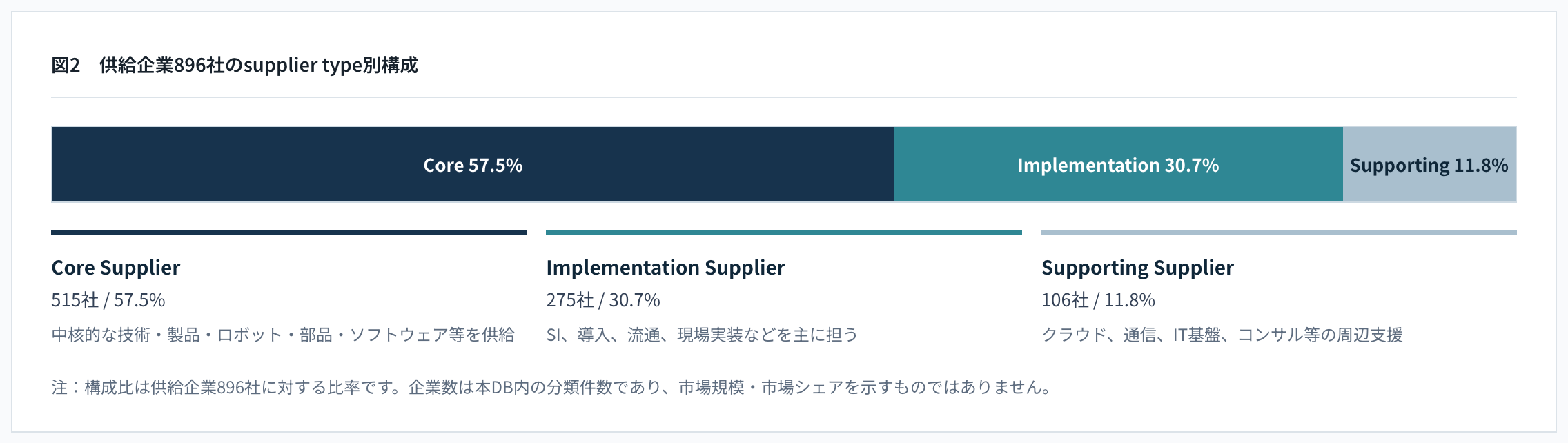Click the light gray-blue Supporting legend line
Screen dimensions: 1568x443
point(1279,233)
